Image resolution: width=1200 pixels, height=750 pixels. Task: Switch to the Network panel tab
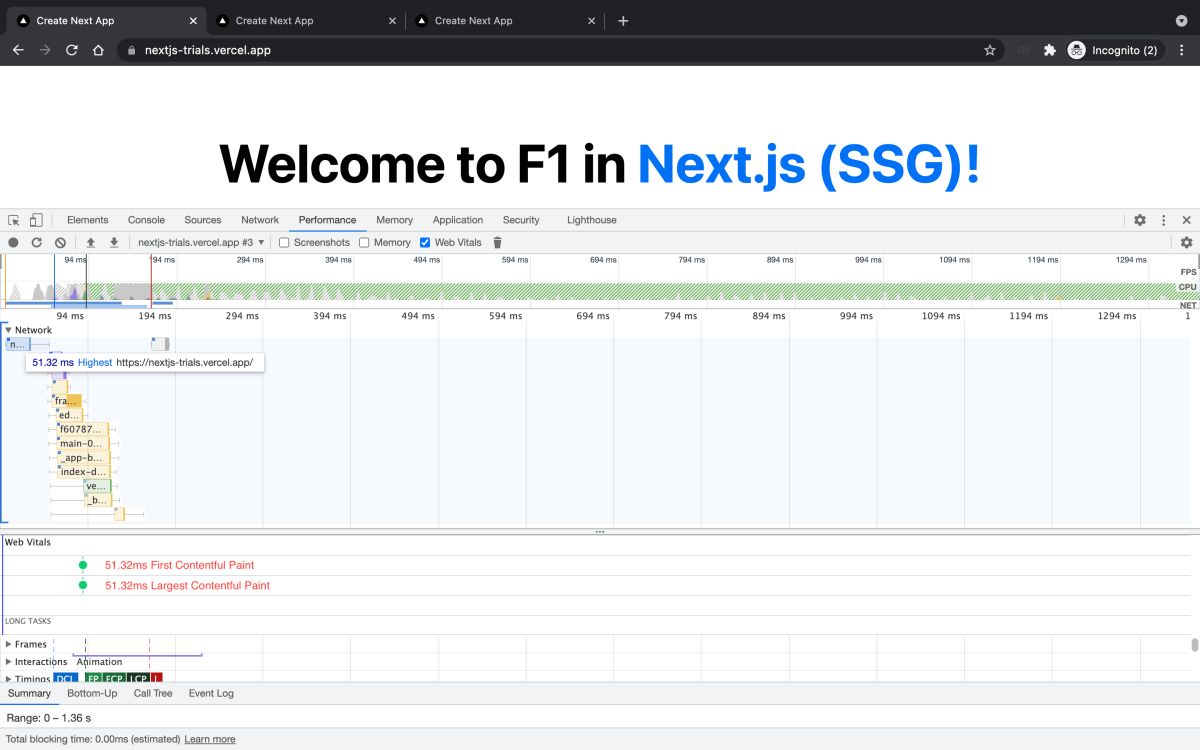point(260,220)
